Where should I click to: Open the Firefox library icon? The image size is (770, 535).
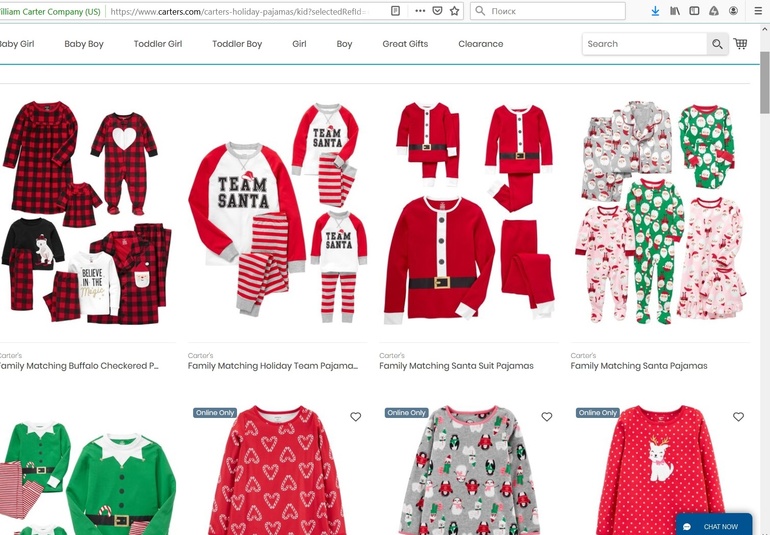pyautogui.click(x=675, y=11)
